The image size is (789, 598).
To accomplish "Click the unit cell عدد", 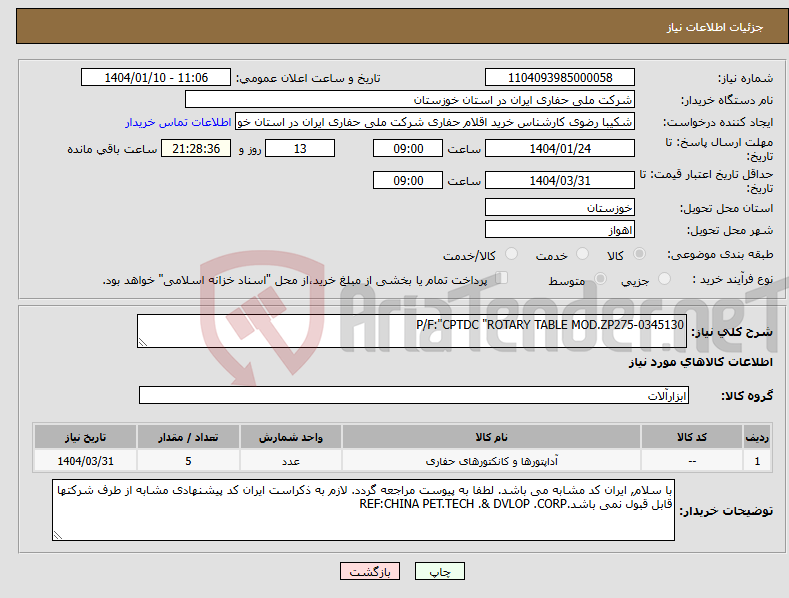I will click(291, 461).
